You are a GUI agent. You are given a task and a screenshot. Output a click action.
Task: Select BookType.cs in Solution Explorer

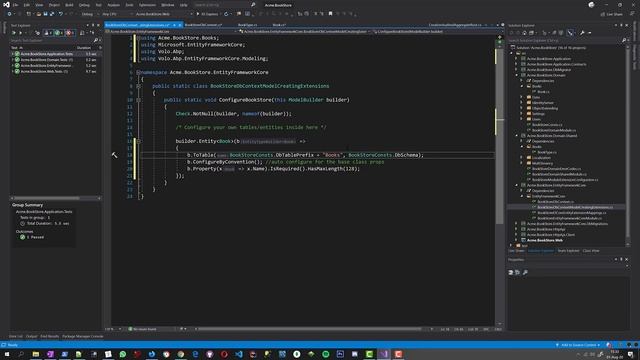click(x=547, y=152)
